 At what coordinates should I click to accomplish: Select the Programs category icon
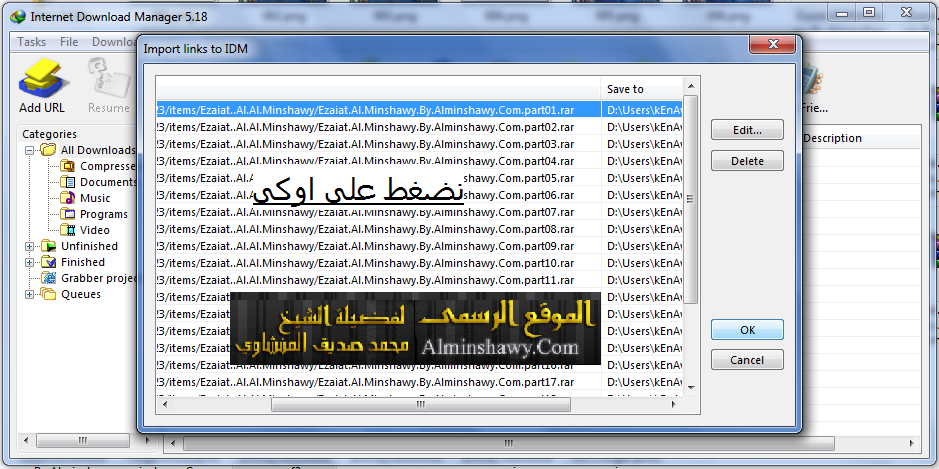[x=68, y=214]
